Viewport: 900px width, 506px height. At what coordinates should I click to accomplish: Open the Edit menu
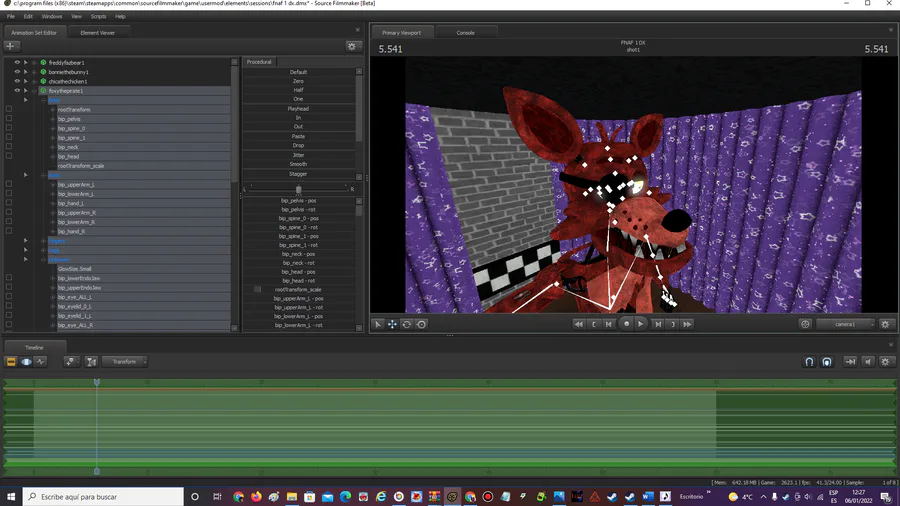[x=28, y=17]
